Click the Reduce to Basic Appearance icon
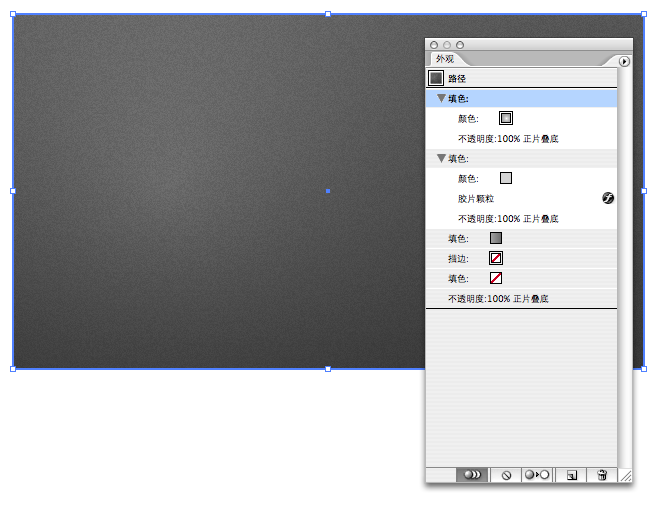This screenshot has height=506, width=662. (537, 475)
